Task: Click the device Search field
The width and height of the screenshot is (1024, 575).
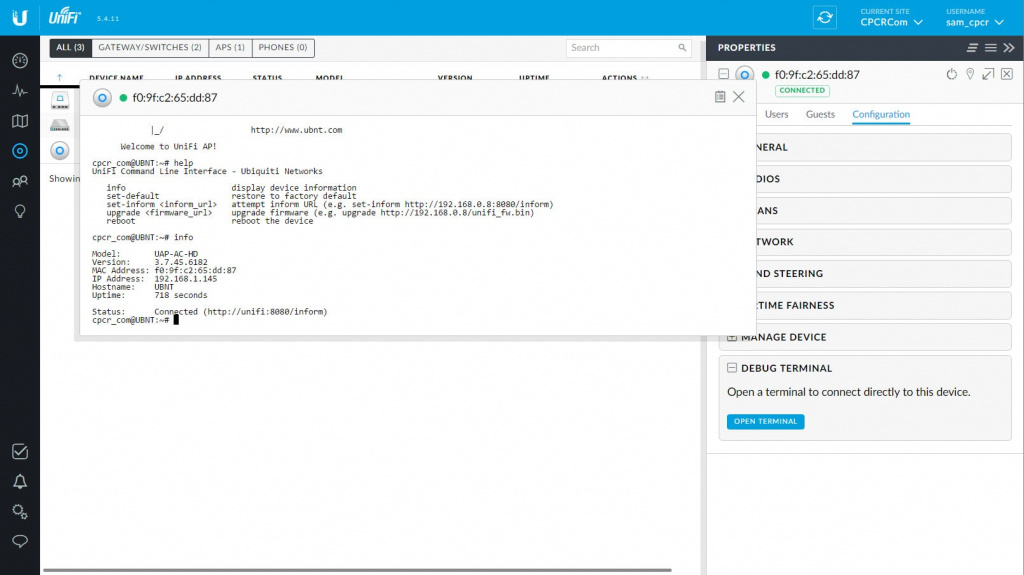Action: (620, 48)
